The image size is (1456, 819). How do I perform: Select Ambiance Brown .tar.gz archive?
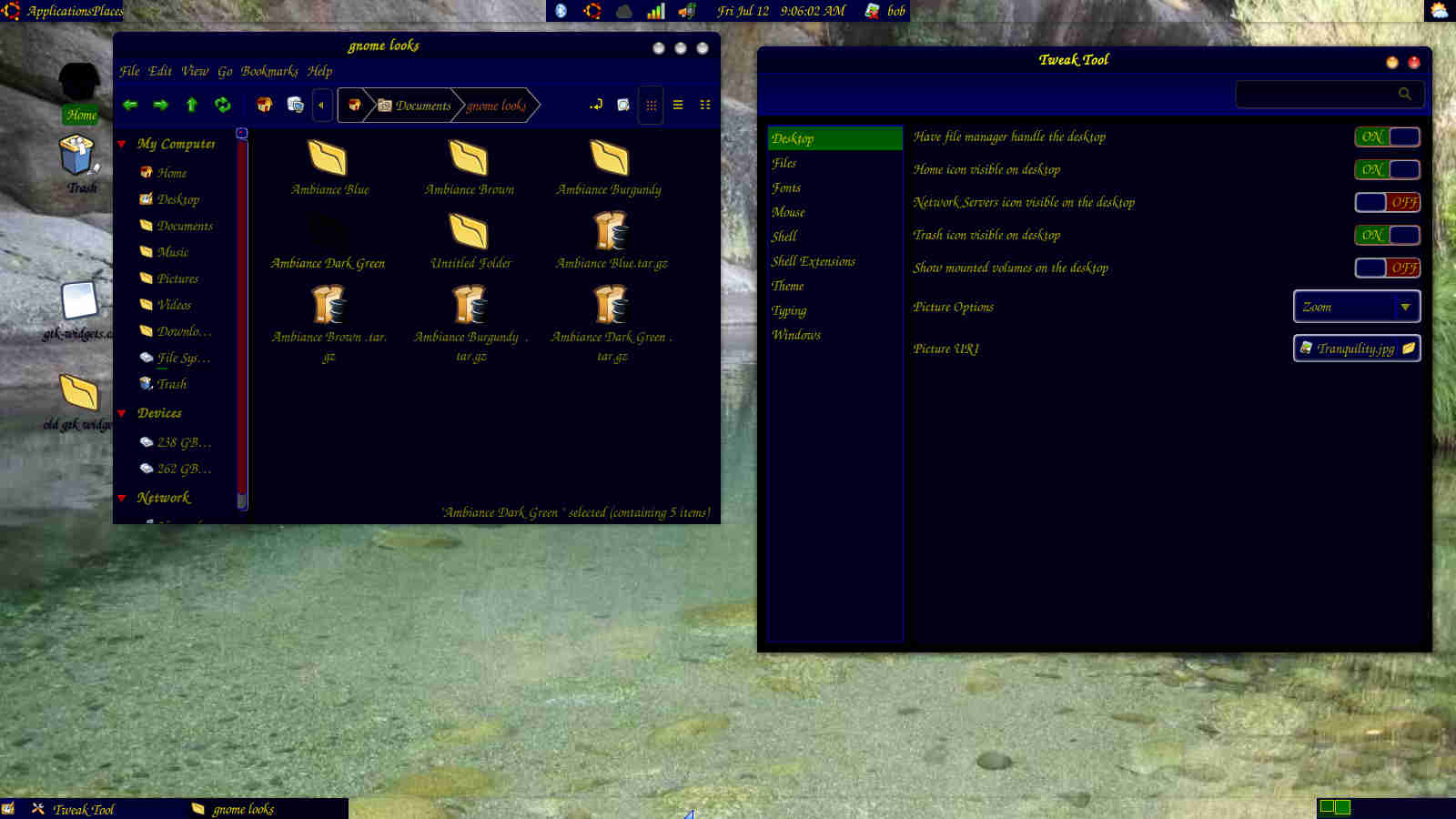329,321
